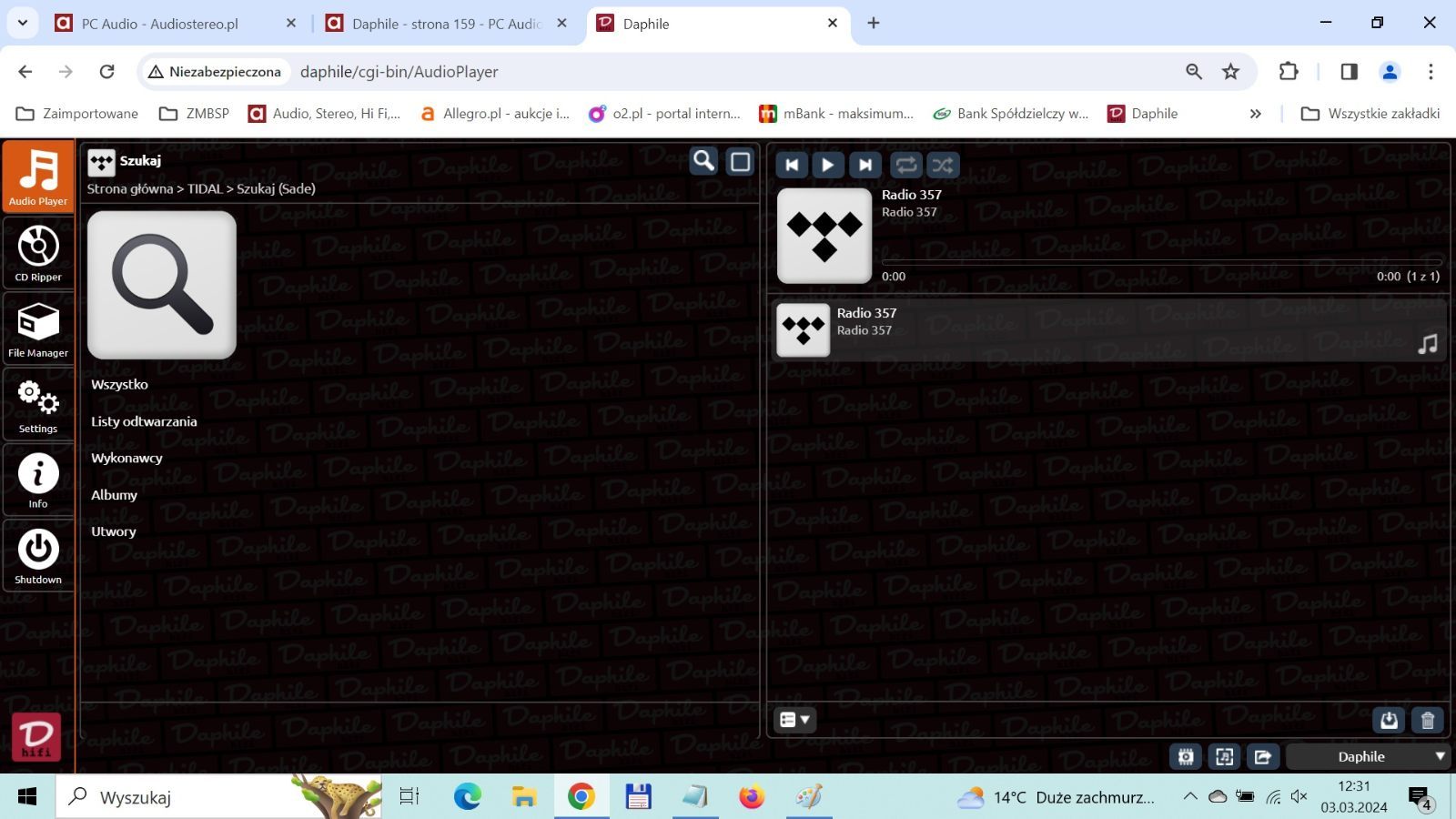Show hidden system tray icons
Viewport: 1456px width, 819px height.
(x=1190, y=797)
